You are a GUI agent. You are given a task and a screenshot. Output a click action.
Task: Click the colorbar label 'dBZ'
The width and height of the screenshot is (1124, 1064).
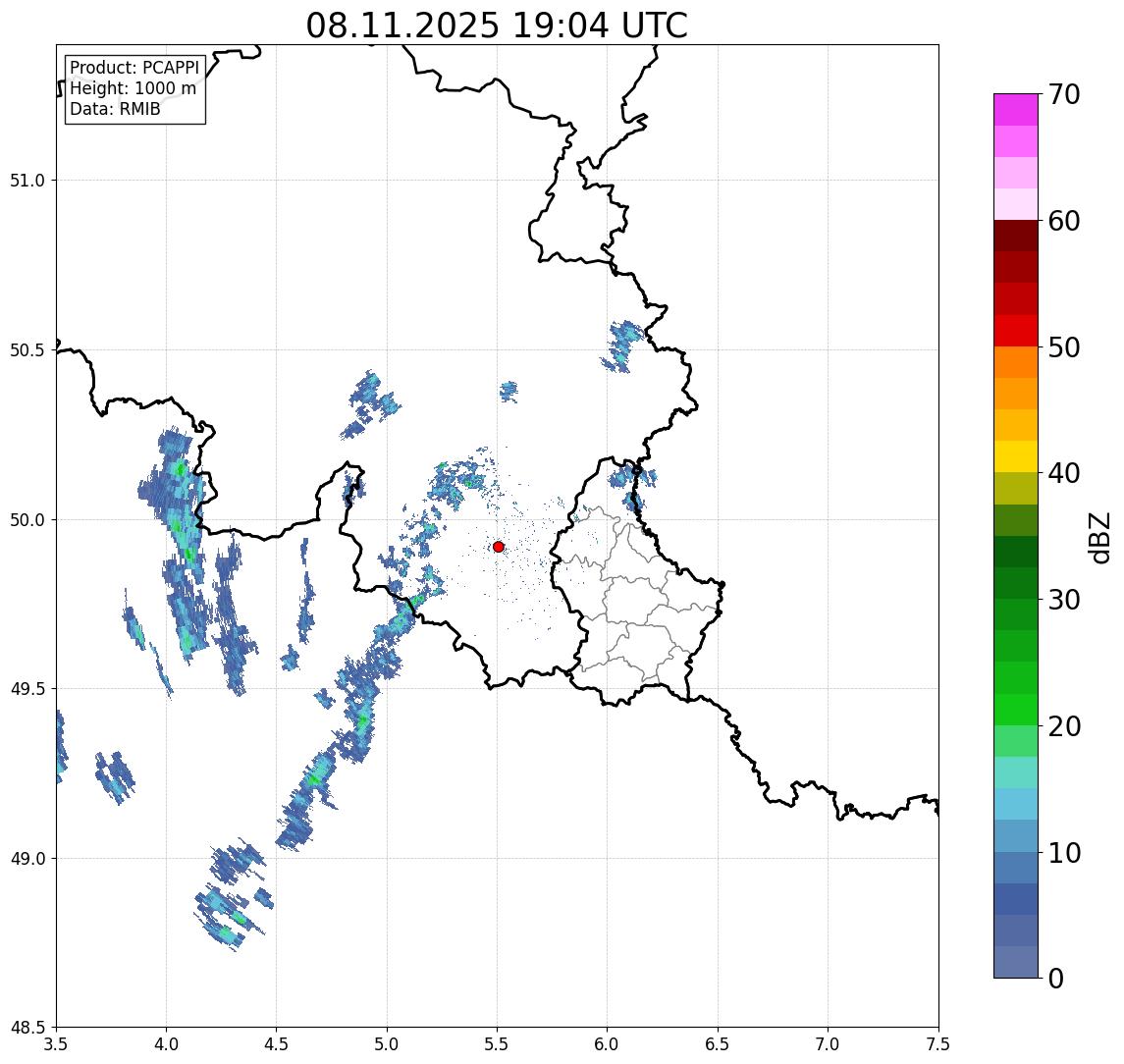(x=1098, y=538)
